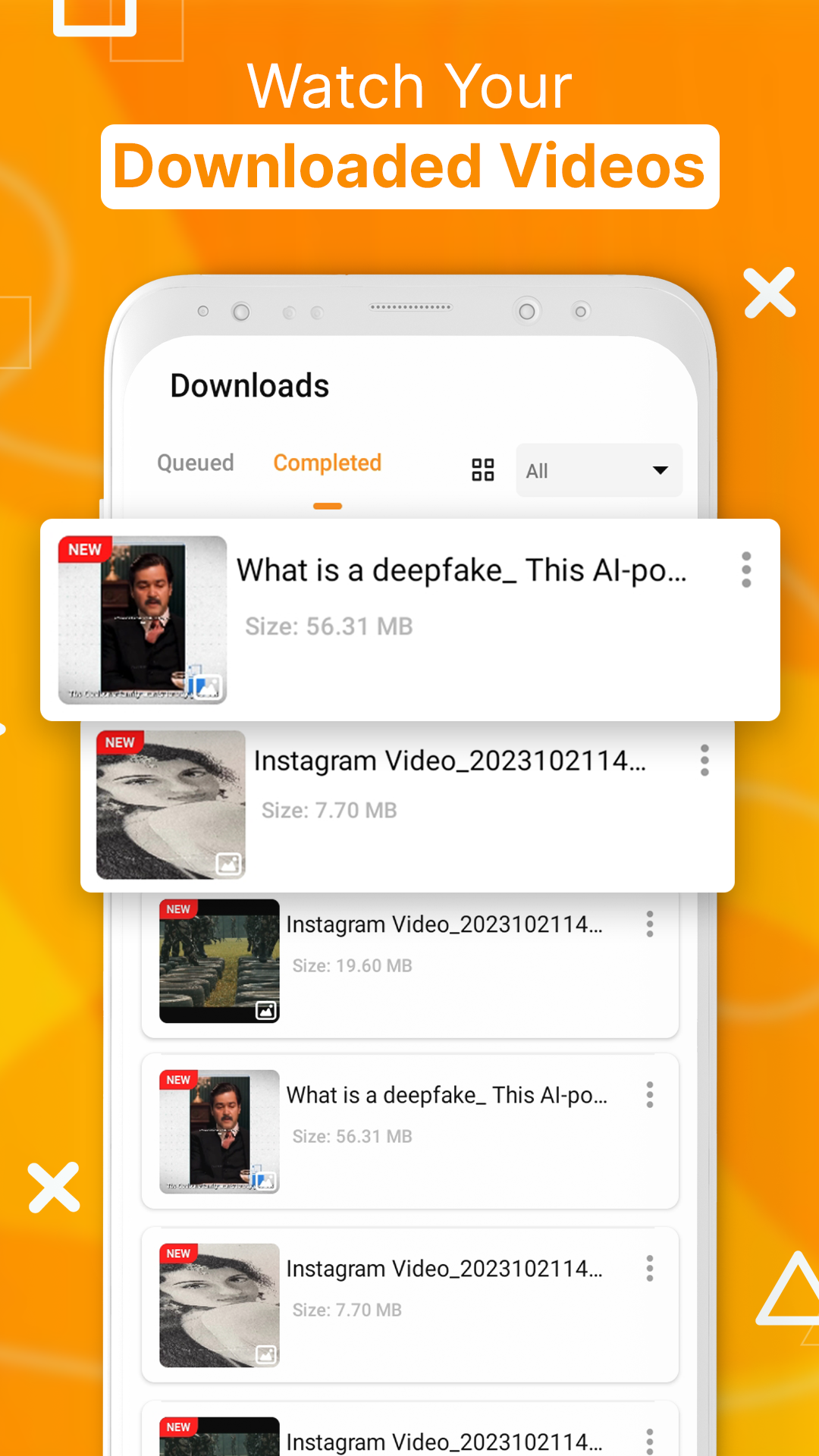Open lower deepfake video thumbnail

pyautogui.click(x=219, y=1131)
